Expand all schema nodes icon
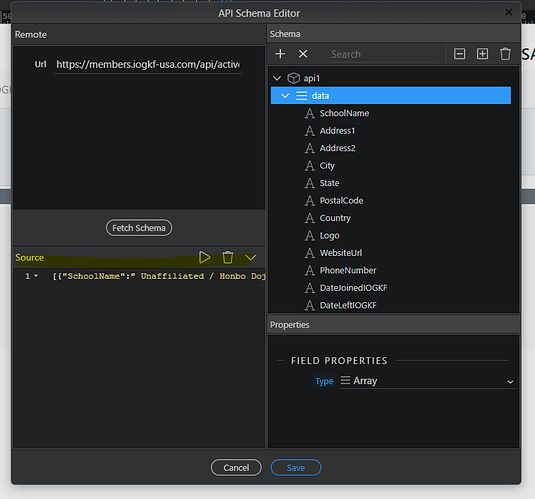The height and width of the screenshot is (499, 535). click(482, 54)
